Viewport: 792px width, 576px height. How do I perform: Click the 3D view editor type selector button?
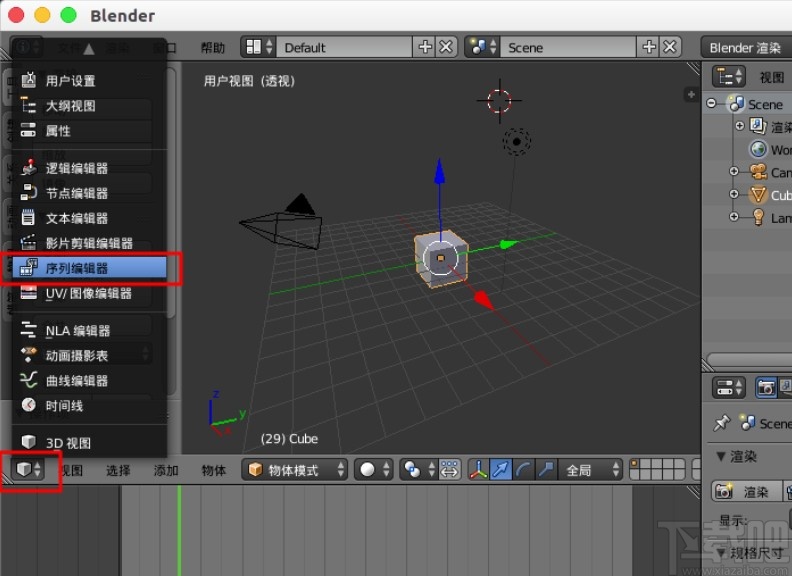(x=28, y=470)
